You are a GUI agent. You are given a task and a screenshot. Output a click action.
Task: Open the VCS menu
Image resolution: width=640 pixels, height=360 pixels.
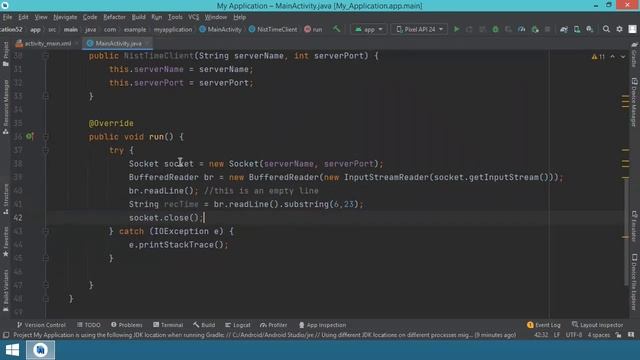[x=193, y=17]
